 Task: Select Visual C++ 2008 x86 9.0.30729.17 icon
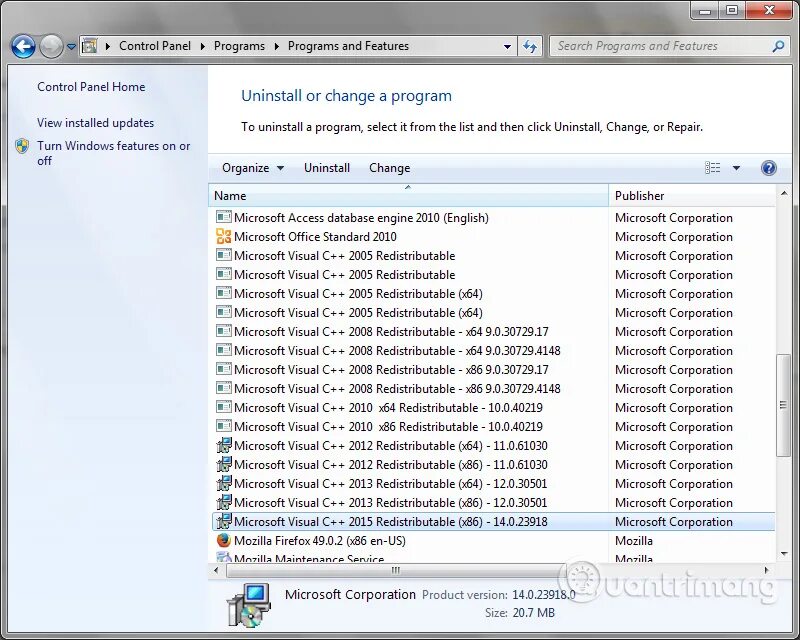pyautogui.click(x=223, y=369)
